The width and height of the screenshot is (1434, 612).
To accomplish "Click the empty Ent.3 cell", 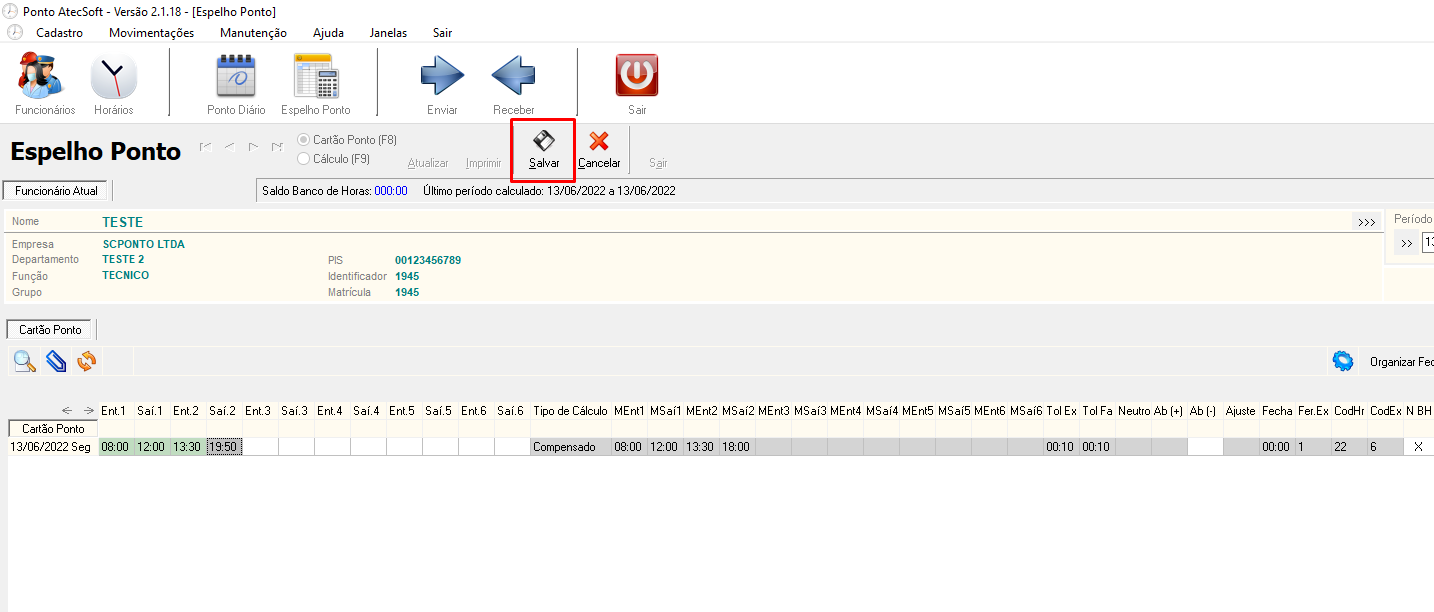I will click(260, 447).
